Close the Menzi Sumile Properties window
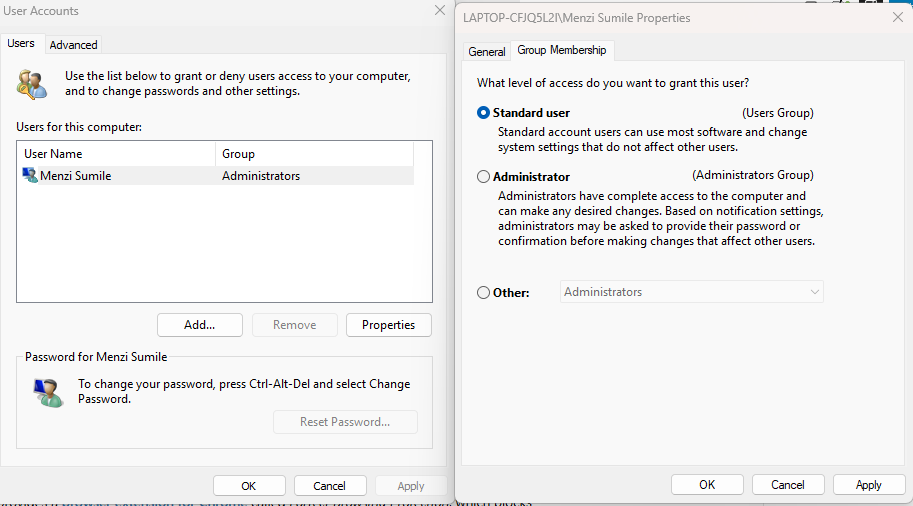This screenshot has height=506, width=913. click(x=897, y=18)
